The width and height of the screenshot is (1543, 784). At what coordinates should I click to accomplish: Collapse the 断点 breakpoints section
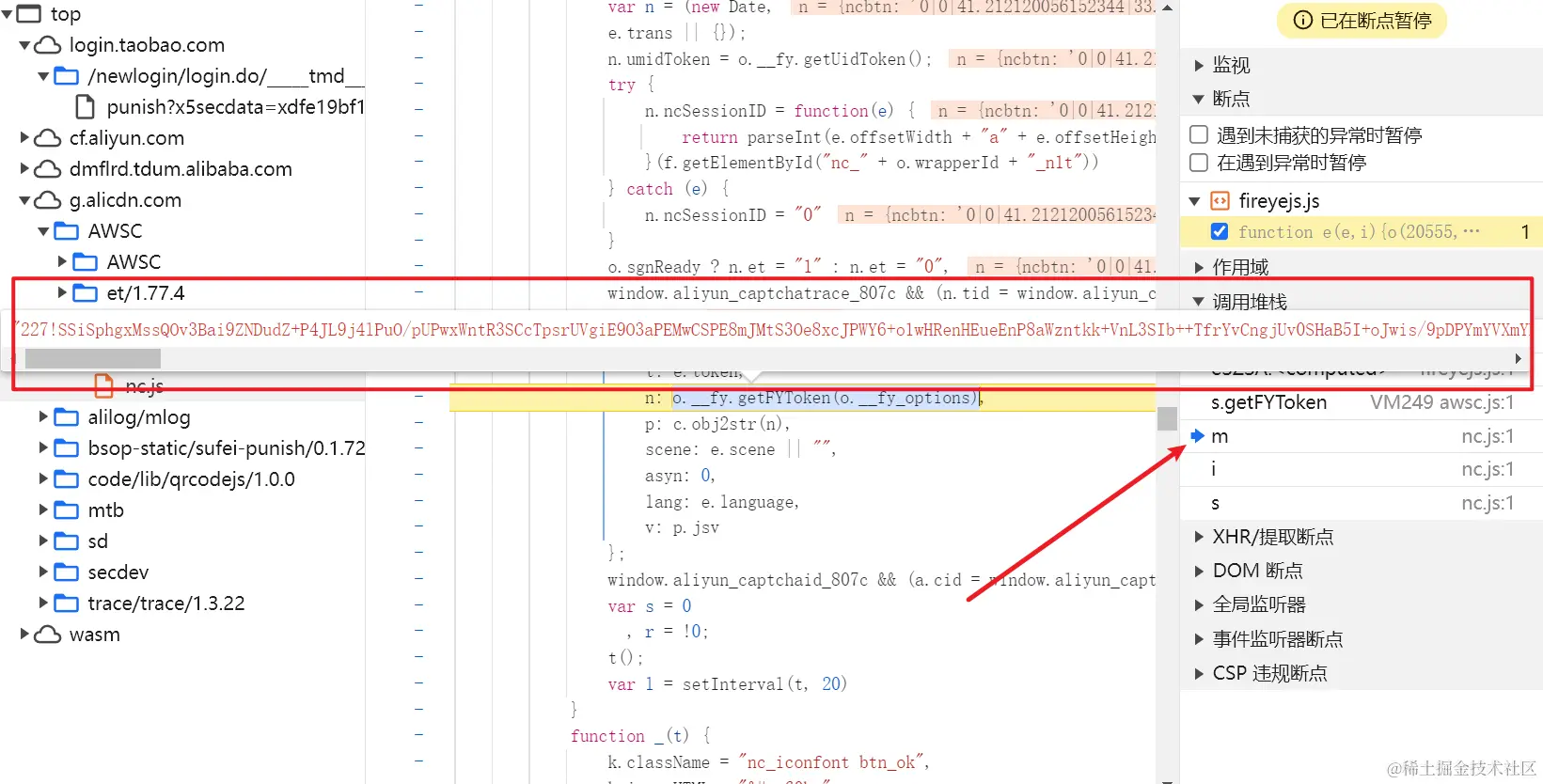click(x=1199, y=99)
